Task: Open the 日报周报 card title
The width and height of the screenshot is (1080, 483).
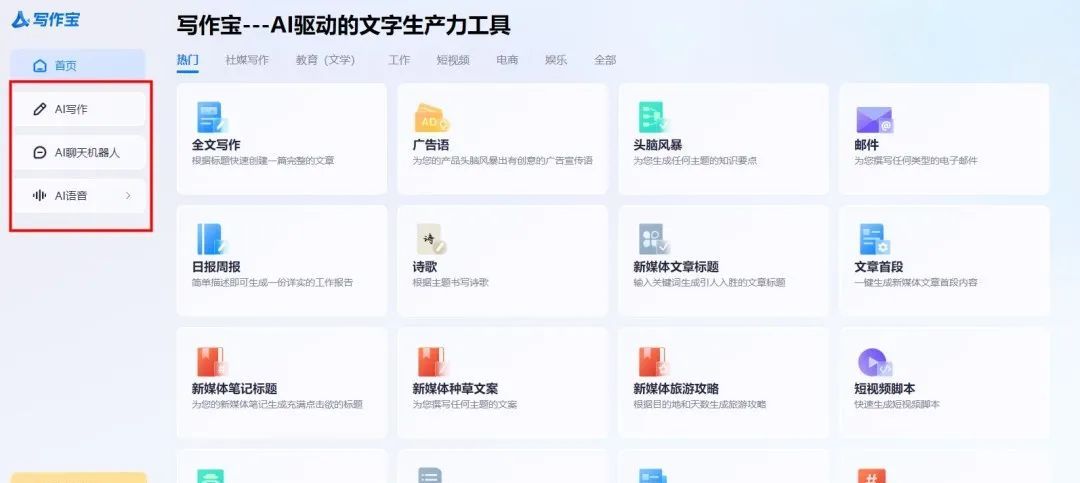Action: point(216,267)
